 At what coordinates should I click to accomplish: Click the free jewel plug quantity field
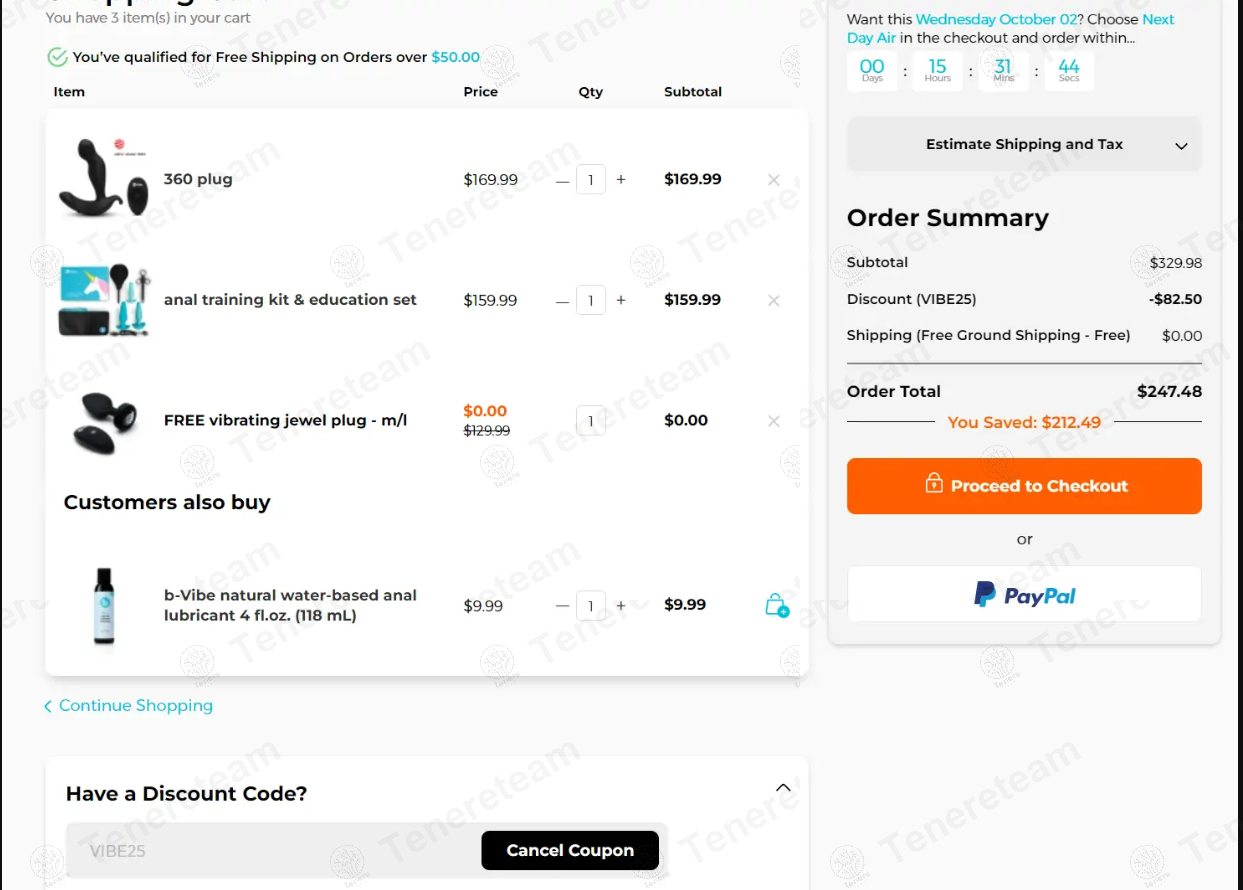pos(591,421)
